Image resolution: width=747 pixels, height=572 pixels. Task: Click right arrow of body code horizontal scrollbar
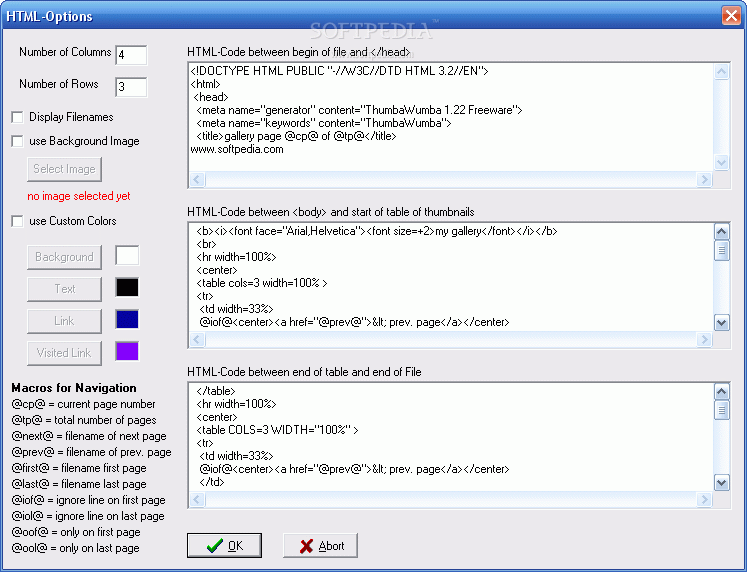[704, 340]
